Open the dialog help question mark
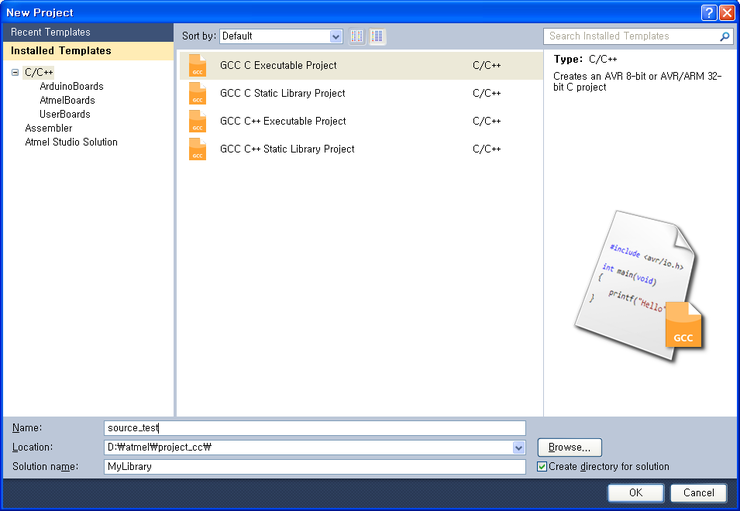740x511 pixels. tap(708, 13)
